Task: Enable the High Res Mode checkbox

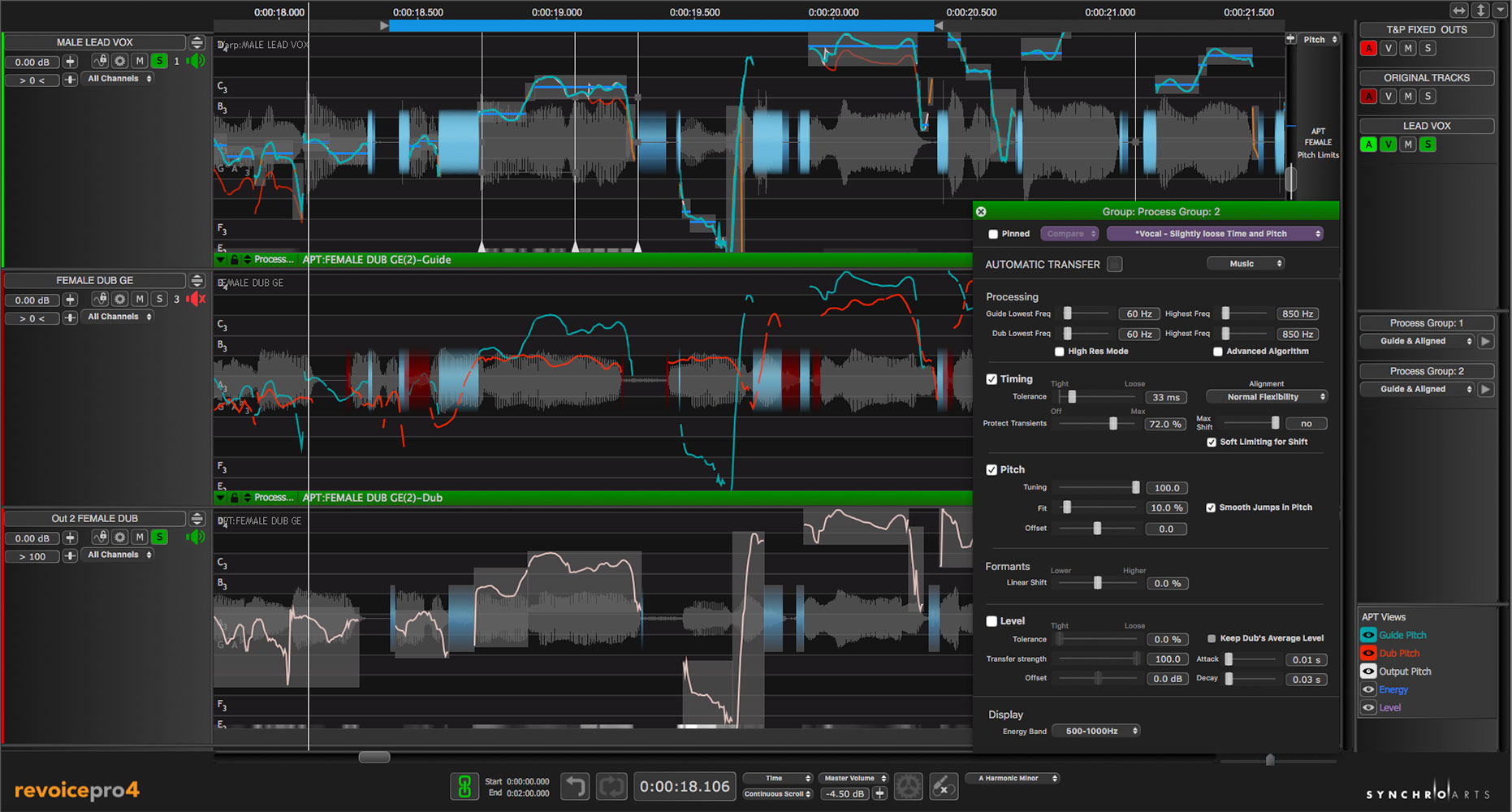Action: point(1059,352)
